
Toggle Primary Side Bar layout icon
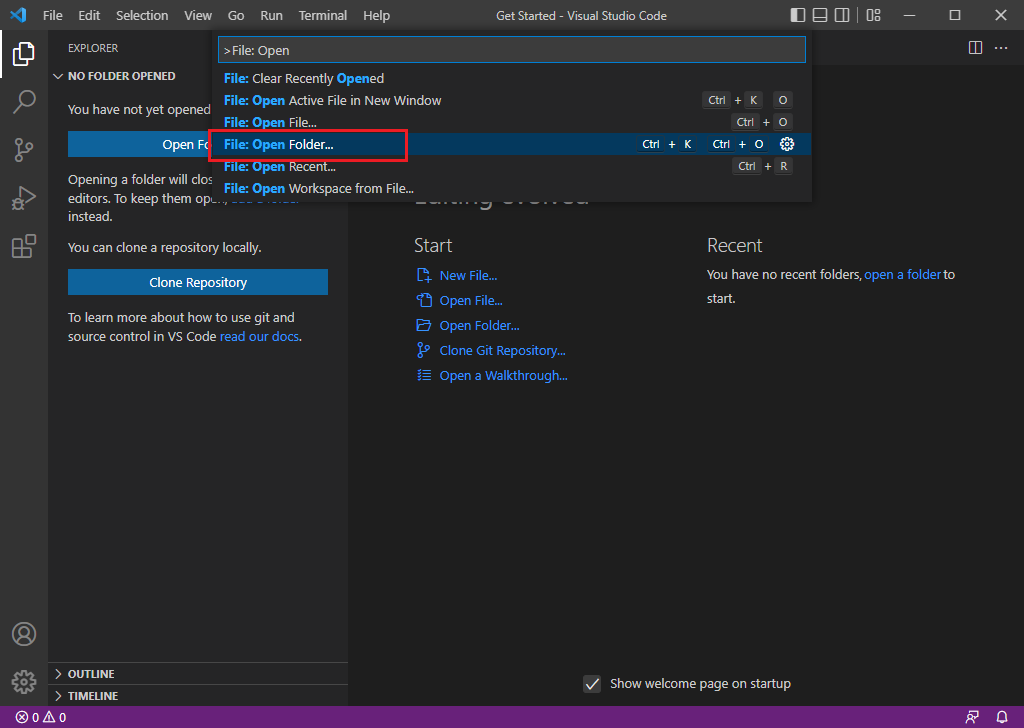(797, 15)
